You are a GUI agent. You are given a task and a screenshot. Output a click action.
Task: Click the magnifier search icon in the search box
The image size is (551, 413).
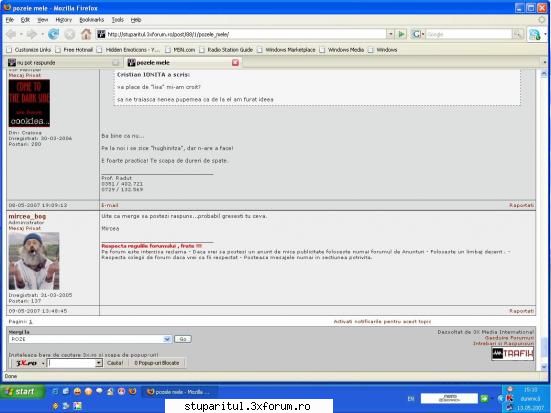(x=517, y=34)
